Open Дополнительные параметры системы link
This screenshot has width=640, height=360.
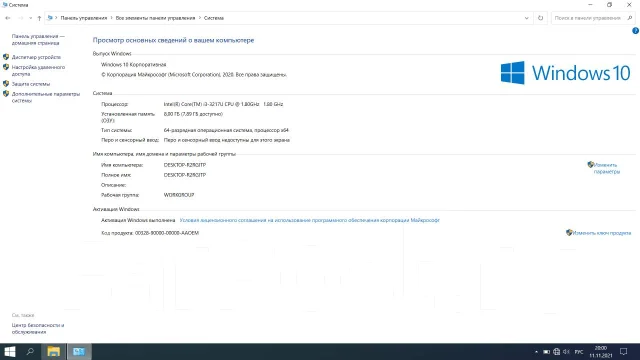point(46,97)
